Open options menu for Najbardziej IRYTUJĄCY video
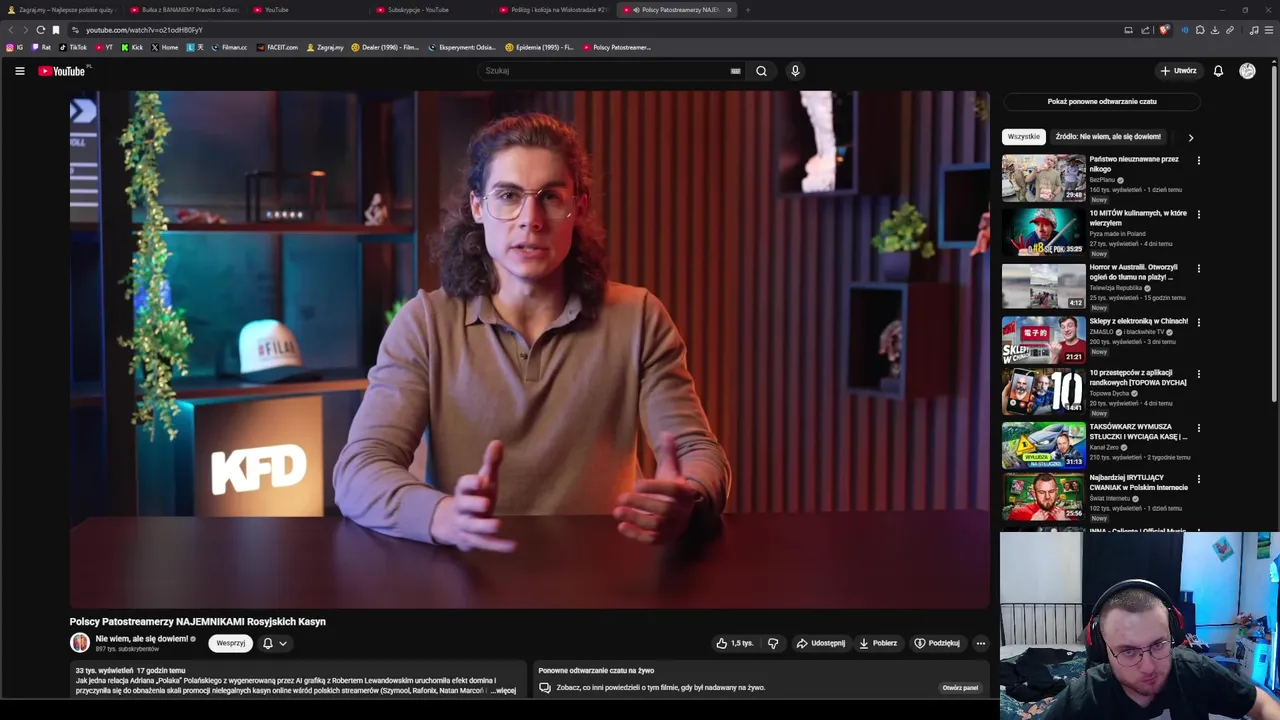Image resolution: width=1280 pixels, height=720 pixels. [1198, 479]
